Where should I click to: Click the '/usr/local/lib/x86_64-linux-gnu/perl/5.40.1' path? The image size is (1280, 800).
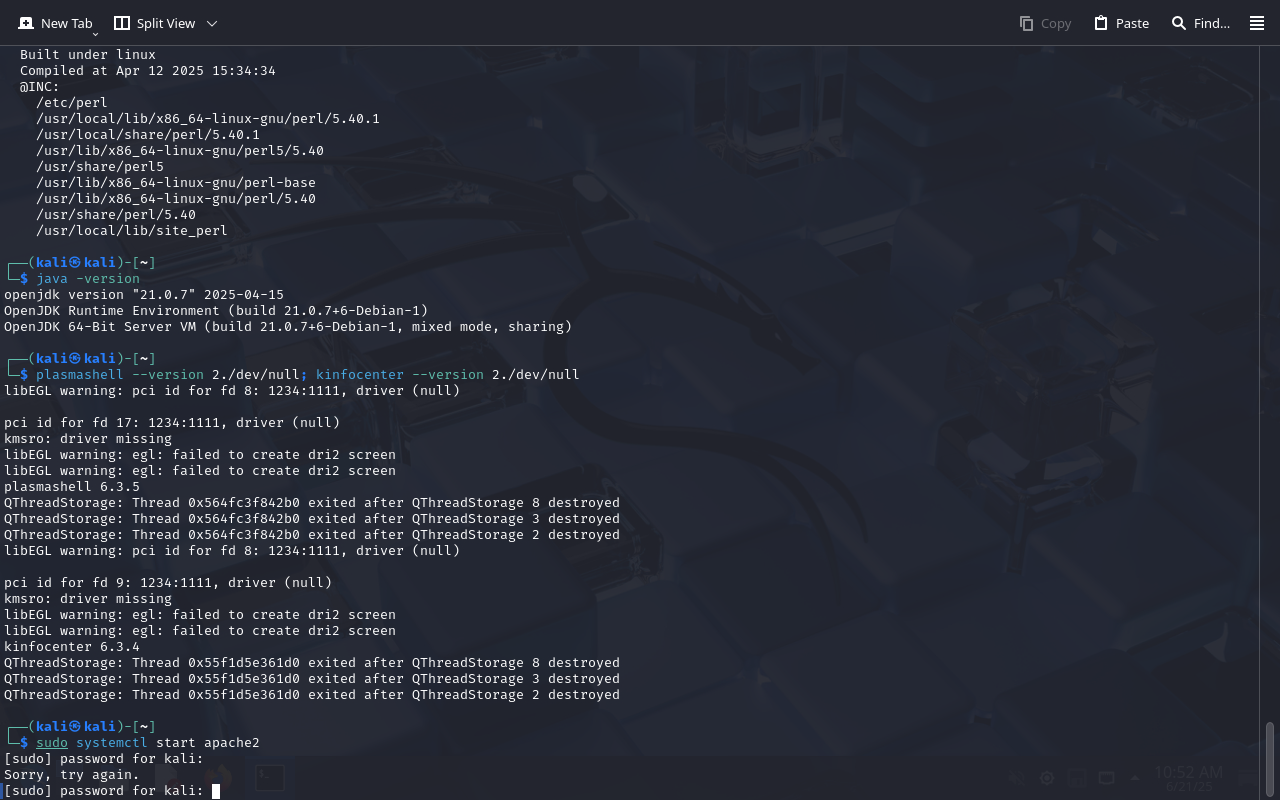pos(208,119)
